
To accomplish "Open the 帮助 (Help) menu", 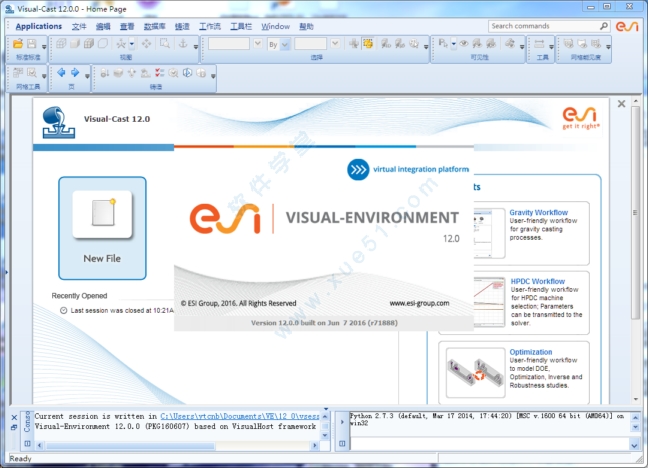I will (x=306, y=26).
